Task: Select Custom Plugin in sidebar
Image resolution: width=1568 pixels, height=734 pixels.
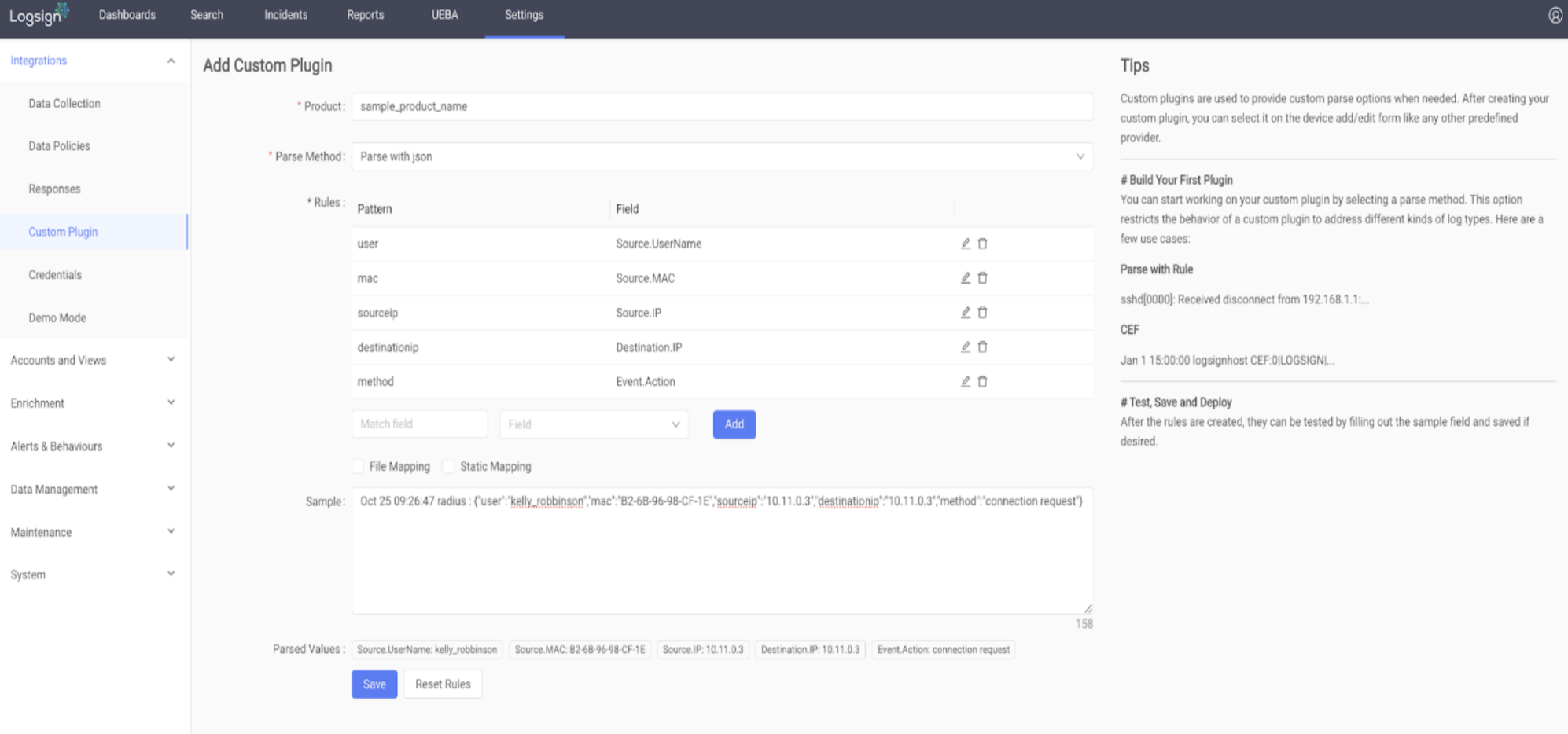Action: (x=94, y=232)
